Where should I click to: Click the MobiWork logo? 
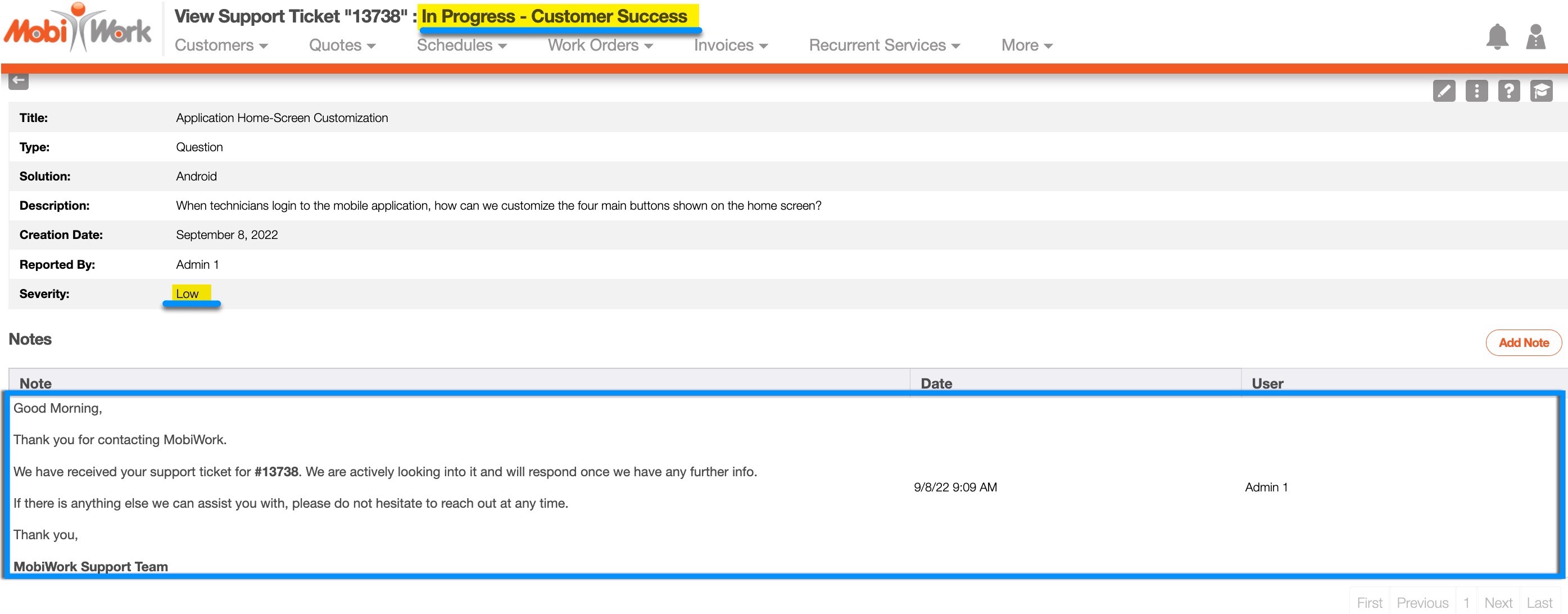pyautogui.click(x=78, y=28)
